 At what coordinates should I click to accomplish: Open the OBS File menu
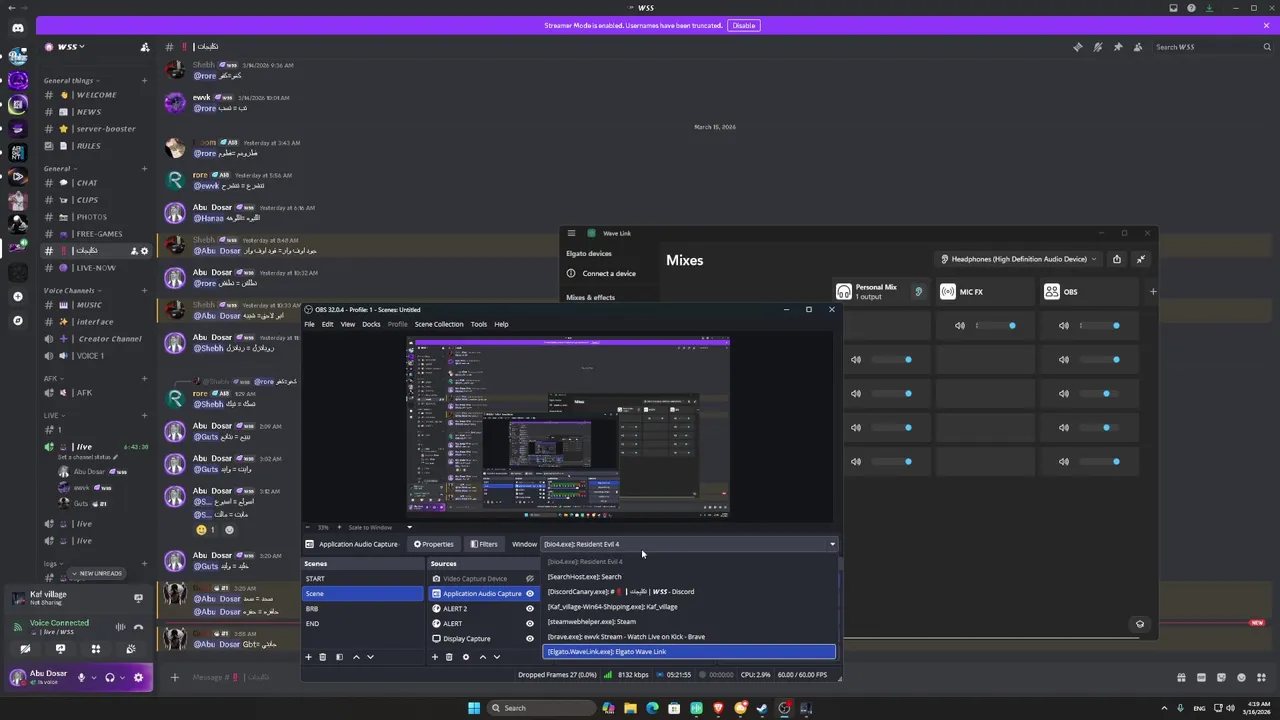point(309,324)
